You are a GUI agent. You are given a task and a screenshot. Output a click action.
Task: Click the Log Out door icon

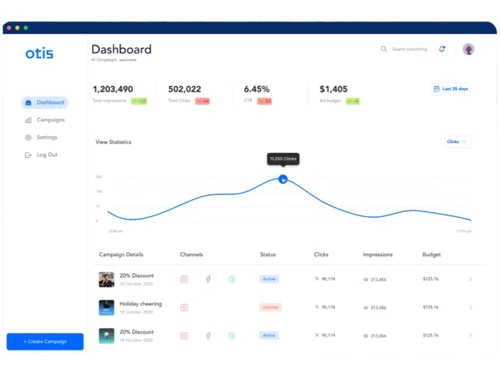click(28, 155)
